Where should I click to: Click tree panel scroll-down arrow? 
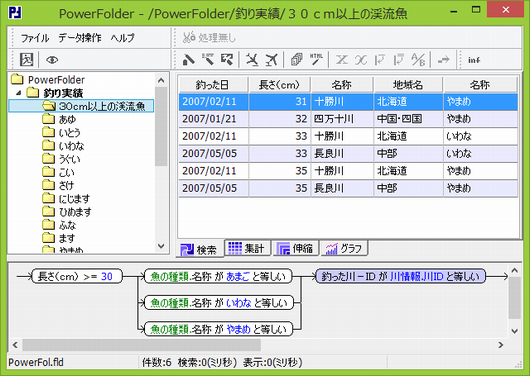tap(161, 246)
